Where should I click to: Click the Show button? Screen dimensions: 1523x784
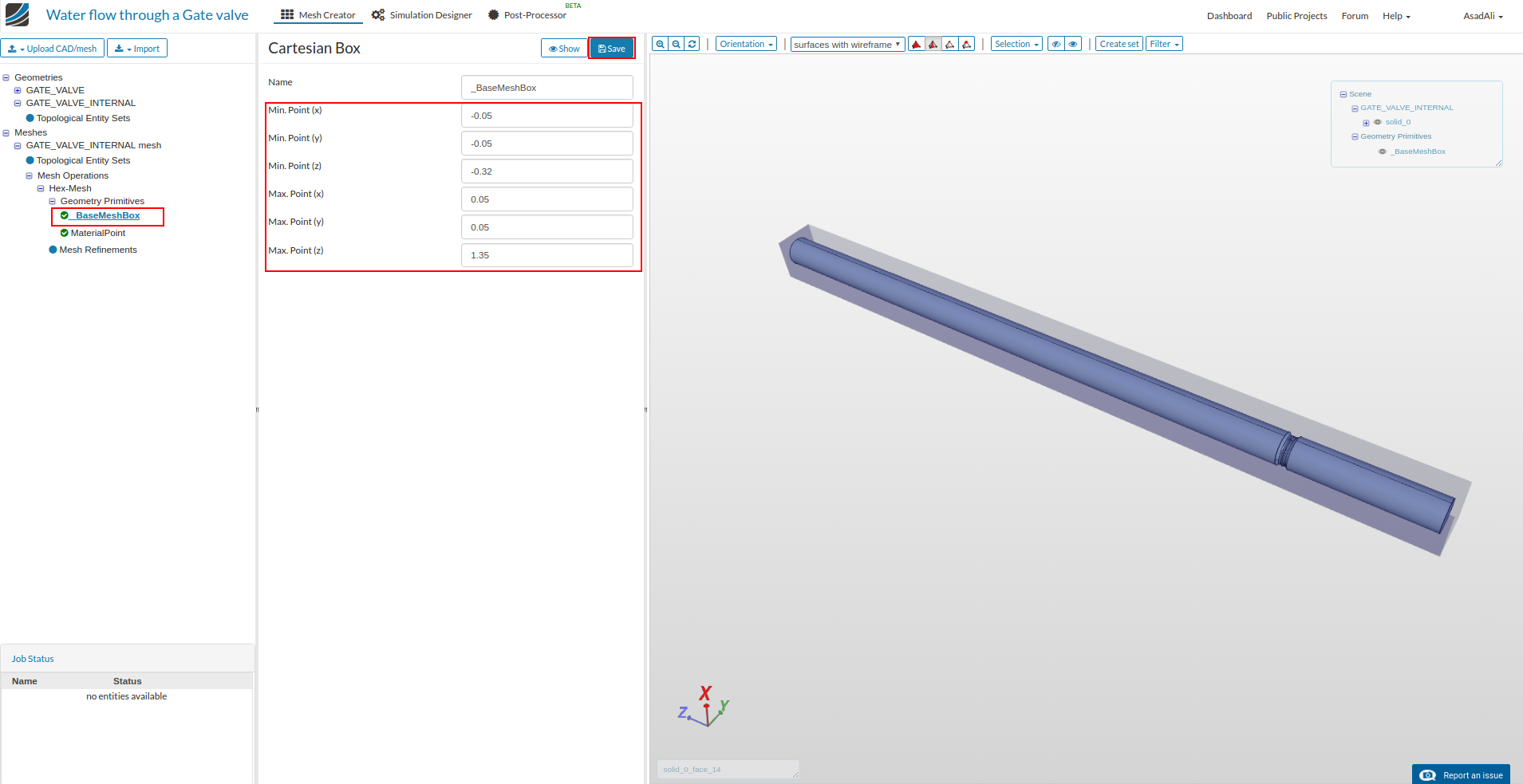click(564, 49)
